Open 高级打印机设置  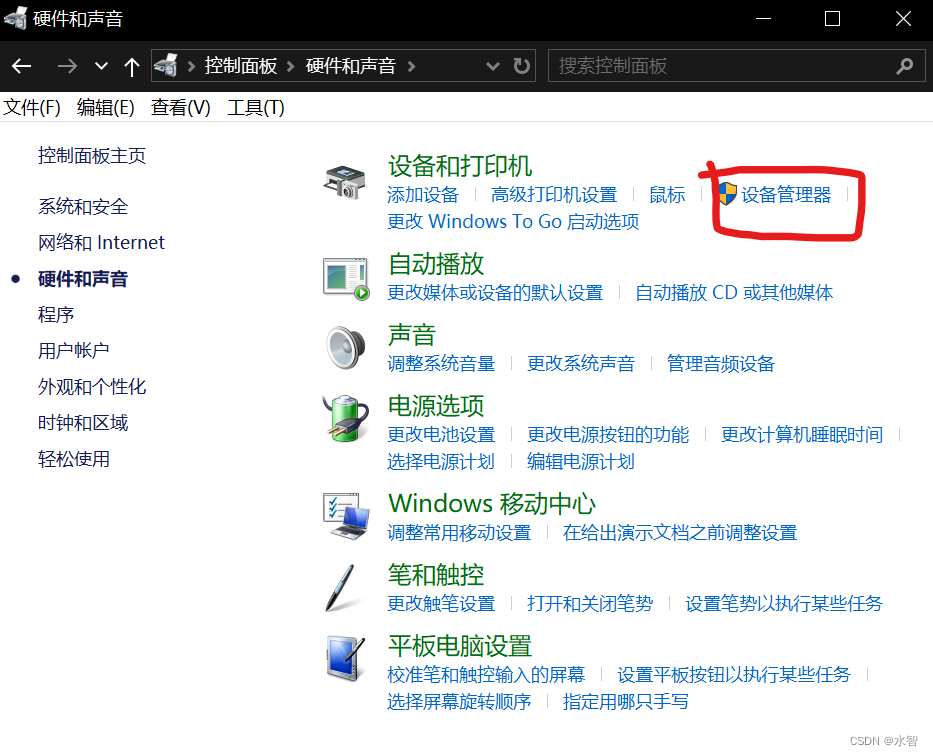tap(554, 195)
